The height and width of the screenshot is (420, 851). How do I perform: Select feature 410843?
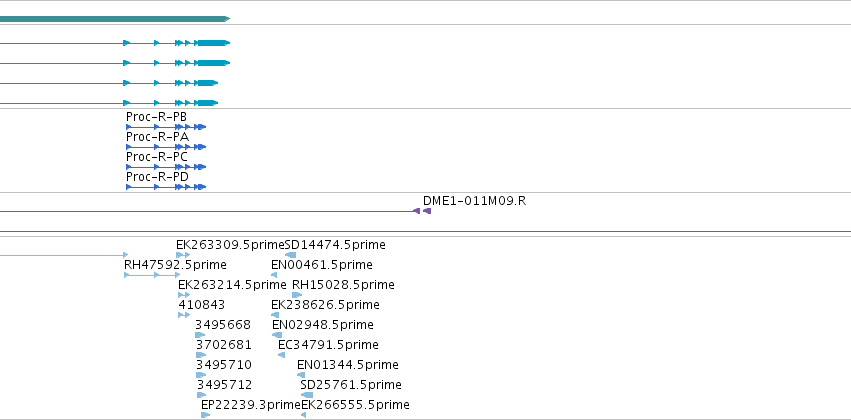click(x=201, y=305)
